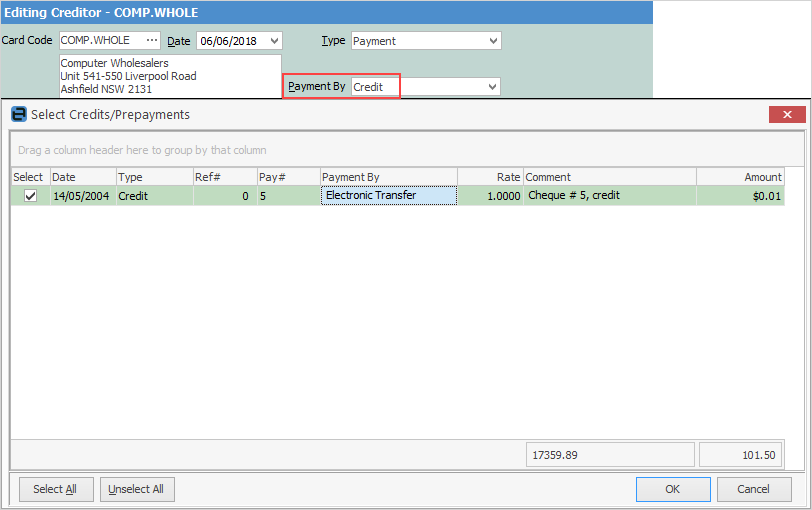This screenshot has height=510, width=812.
Task: Click the 1.0000 rate cell
Action: click(490, 196)
